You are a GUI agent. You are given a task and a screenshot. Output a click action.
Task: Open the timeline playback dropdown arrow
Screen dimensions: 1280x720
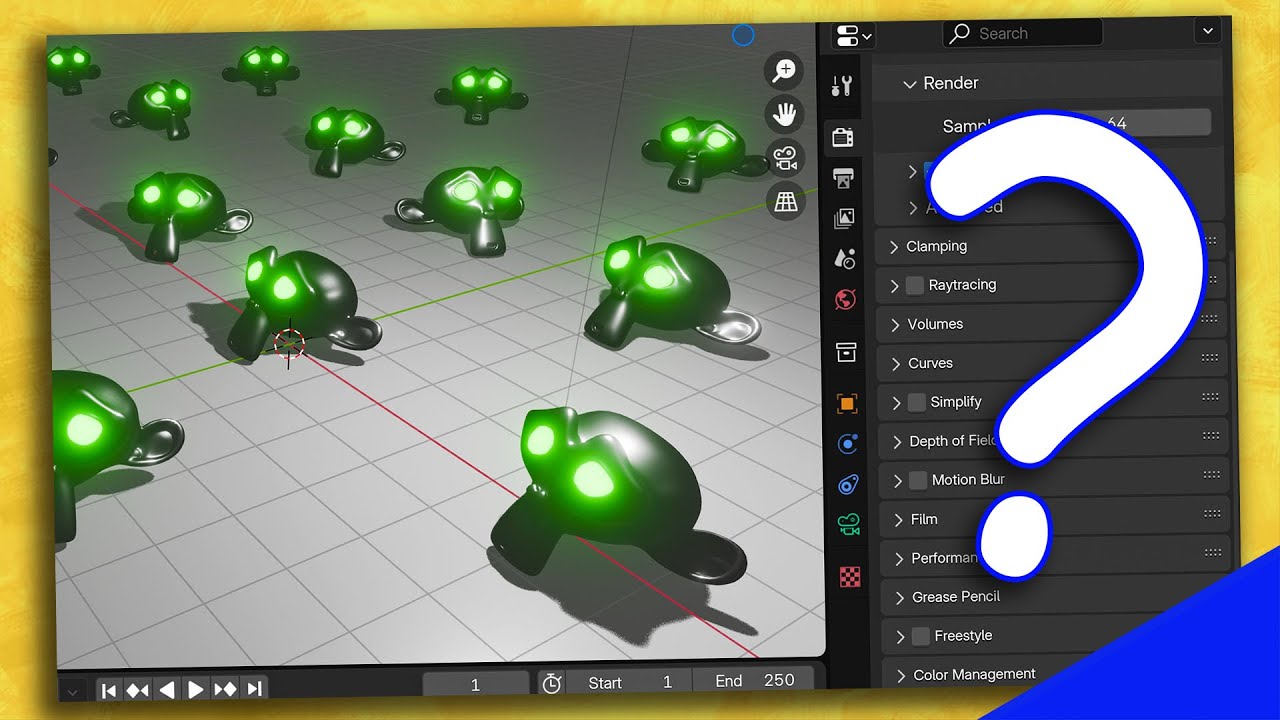pos(72,691)
